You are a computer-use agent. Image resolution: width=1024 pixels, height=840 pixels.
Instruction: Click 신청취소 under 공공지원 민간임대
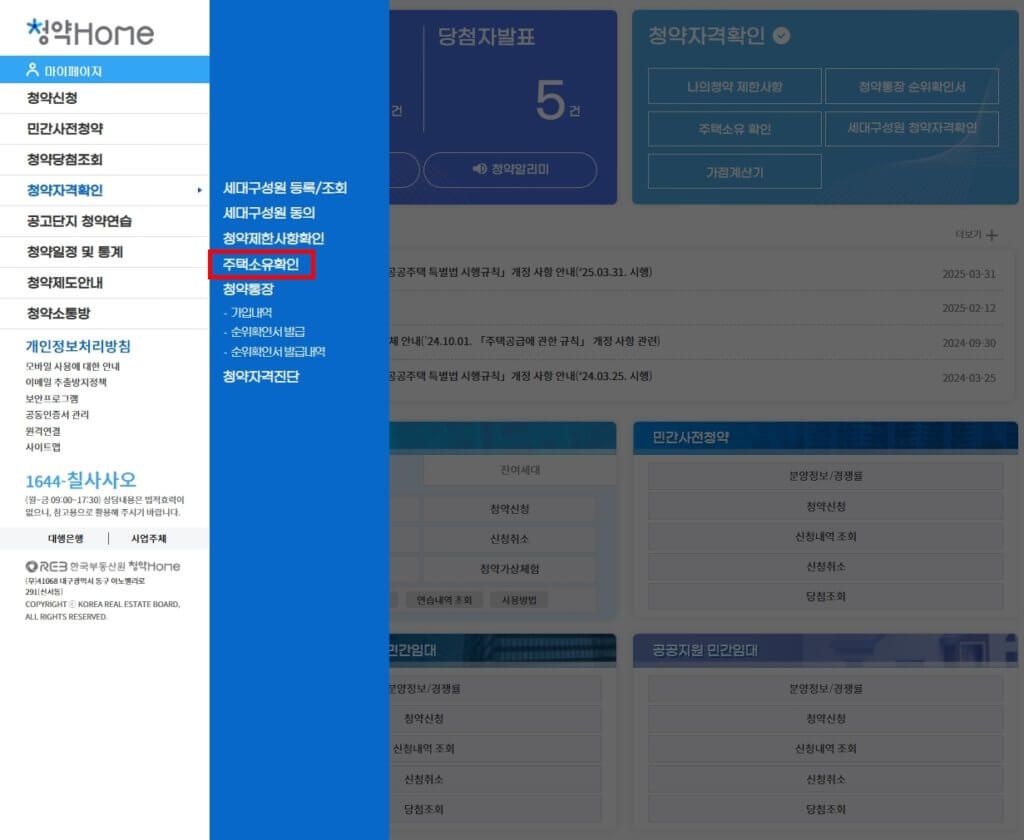[826, 779]
